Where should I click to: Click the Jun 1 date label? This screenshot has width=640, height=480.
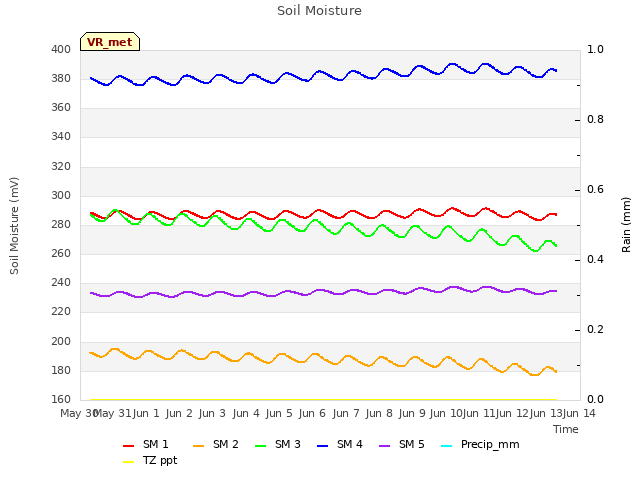146,413
